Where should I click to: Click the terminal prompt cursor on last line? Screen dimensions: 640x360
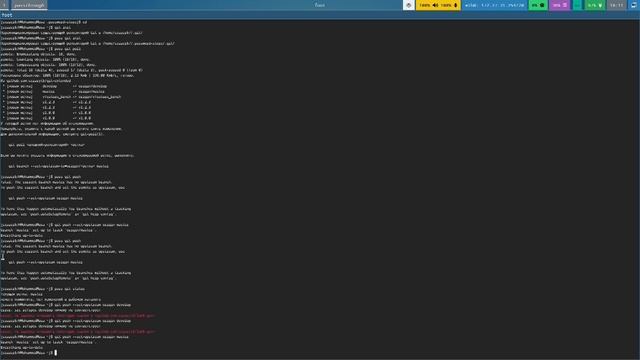coord(56,353)
